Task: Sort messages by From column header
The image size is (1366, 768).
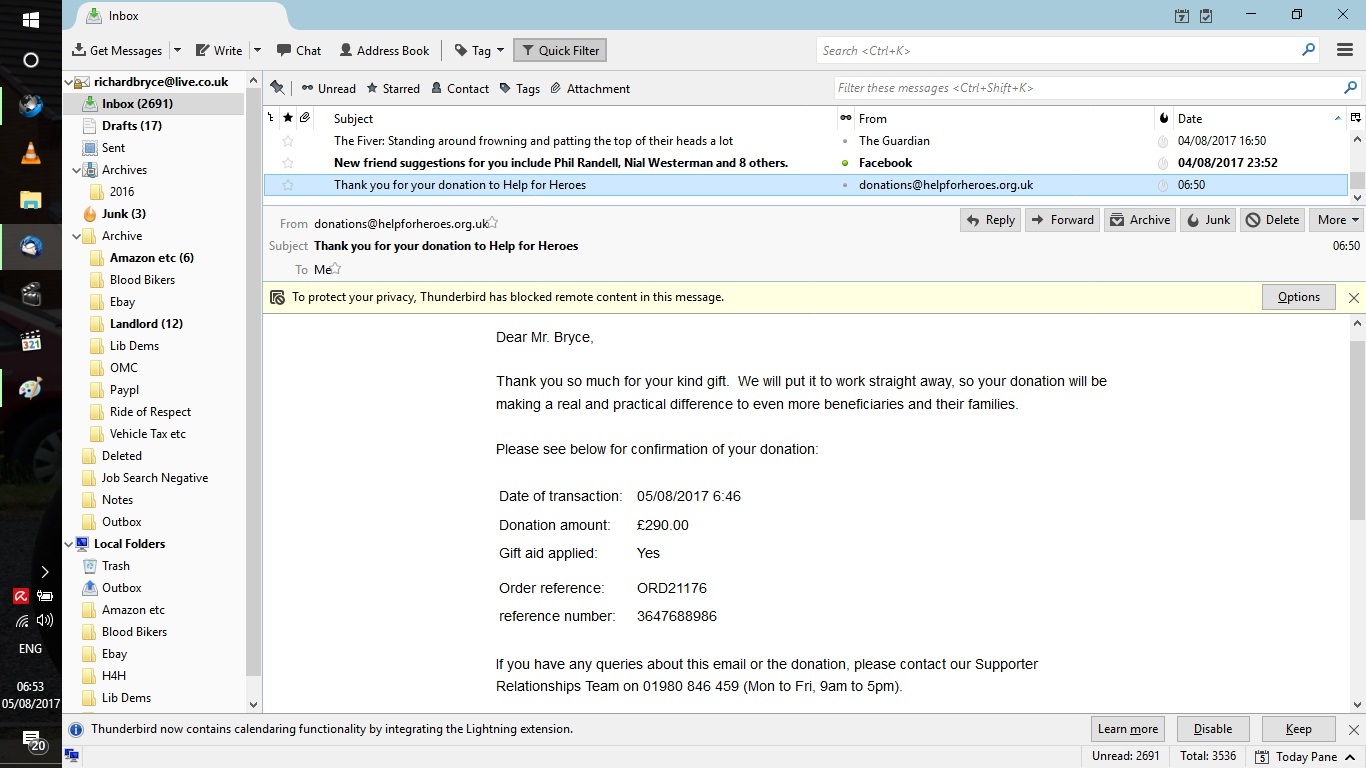Action: [x=1004, y=118]
